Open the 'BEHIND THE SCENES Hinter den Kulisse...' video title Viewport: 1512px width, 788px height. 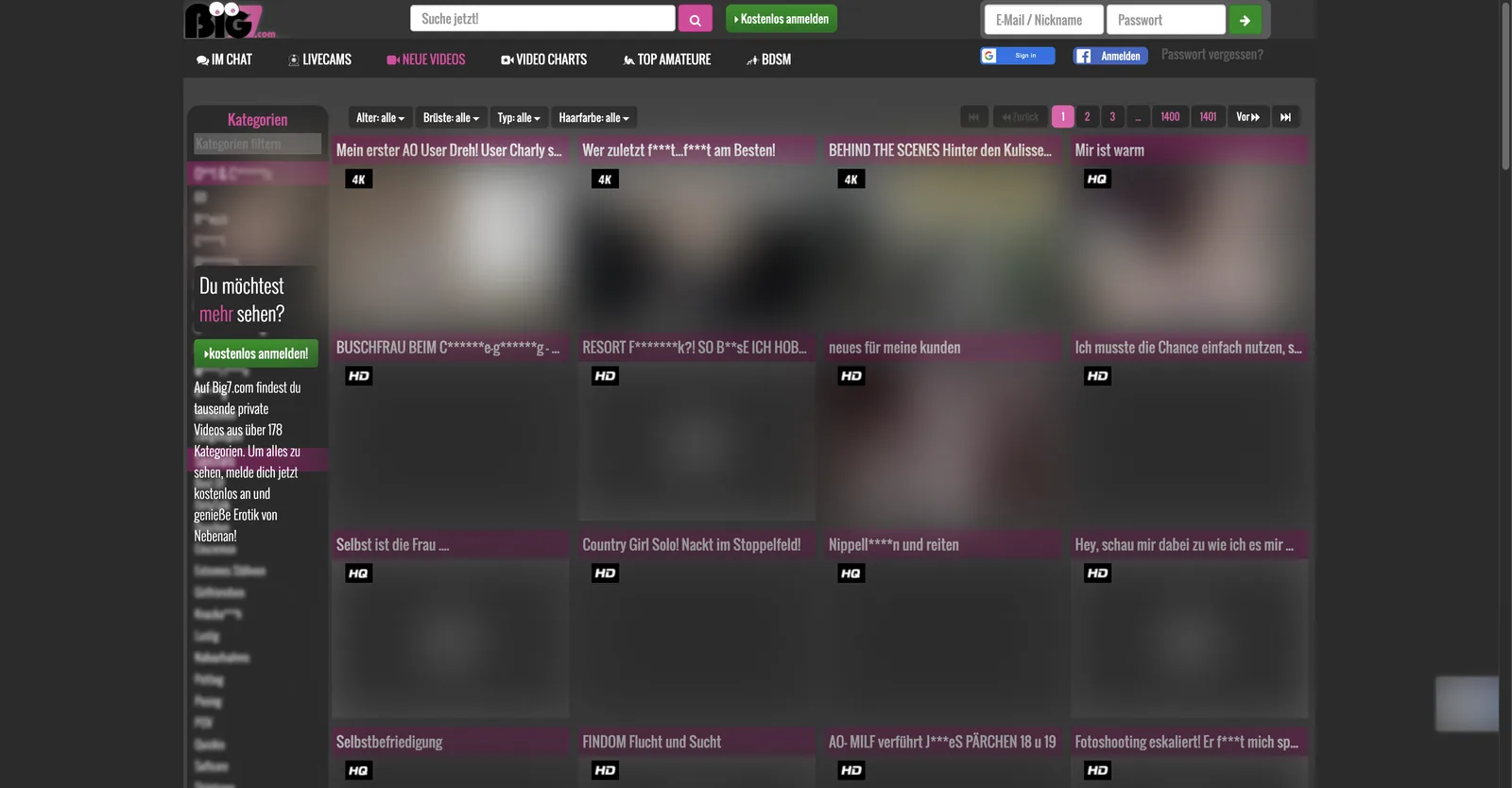(940, 150)
